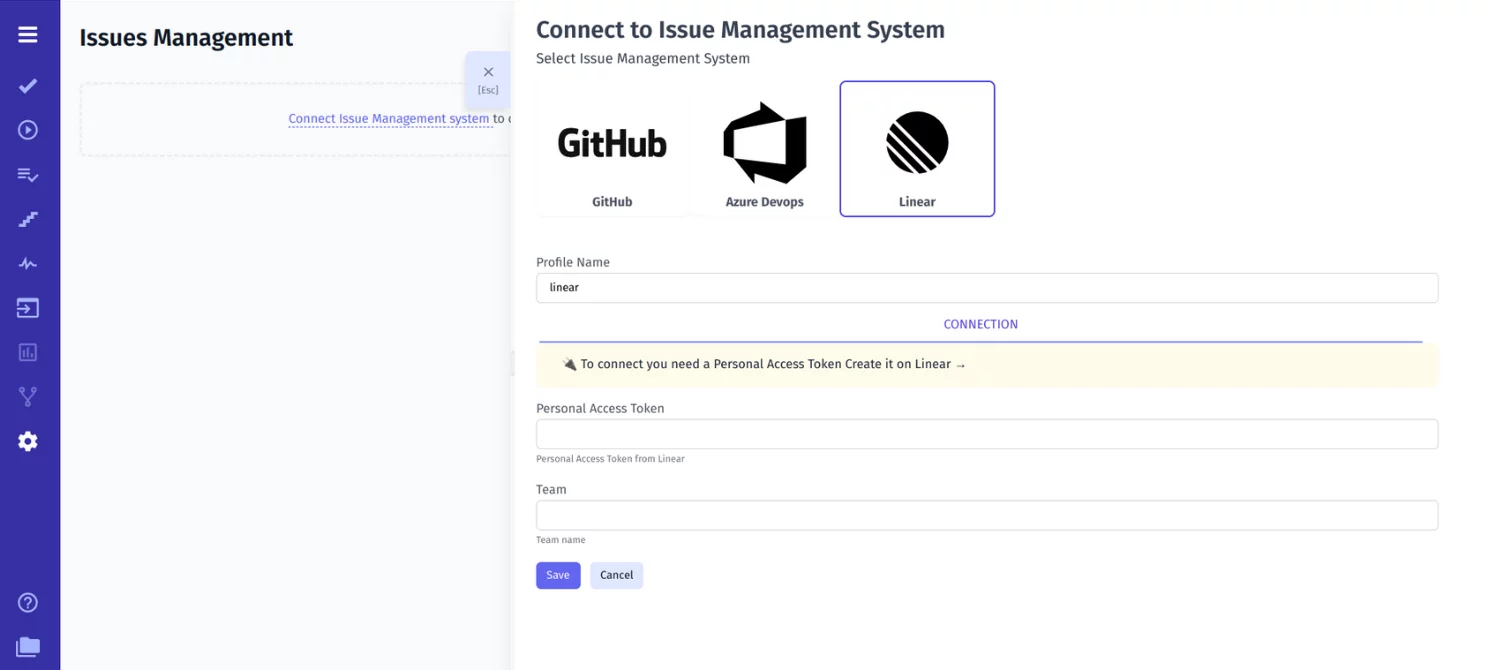Open the hamburger menu in the sidebar
This screenshot has height=670, width=1488.
pyautogui.click(x=28, y=35)
